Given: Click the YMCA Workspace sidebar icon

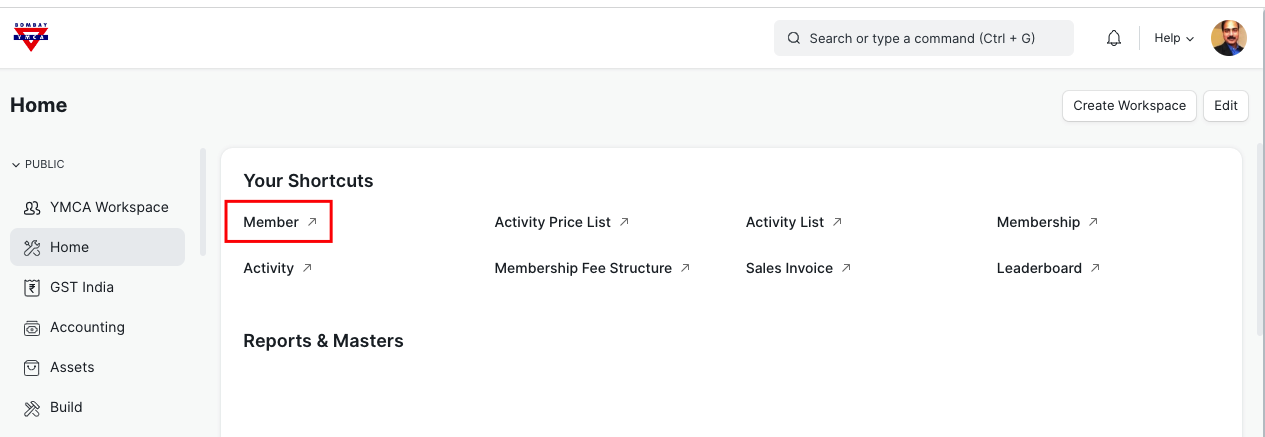Looking at the screenshot, I should pyautogui.click(x=32, y=208).
